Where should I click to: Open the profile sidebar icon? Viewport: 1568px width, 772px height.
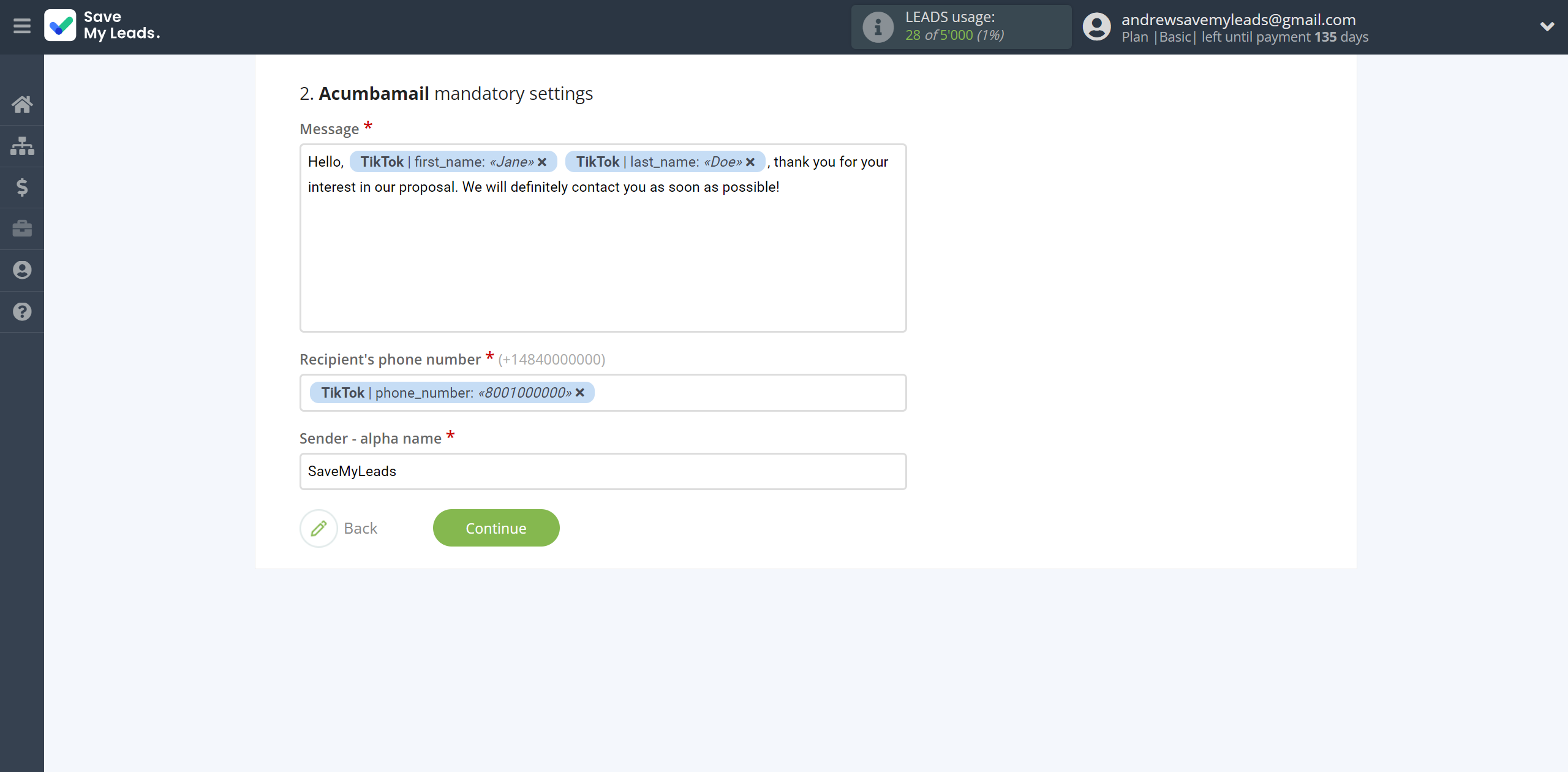tap(22, 270)
